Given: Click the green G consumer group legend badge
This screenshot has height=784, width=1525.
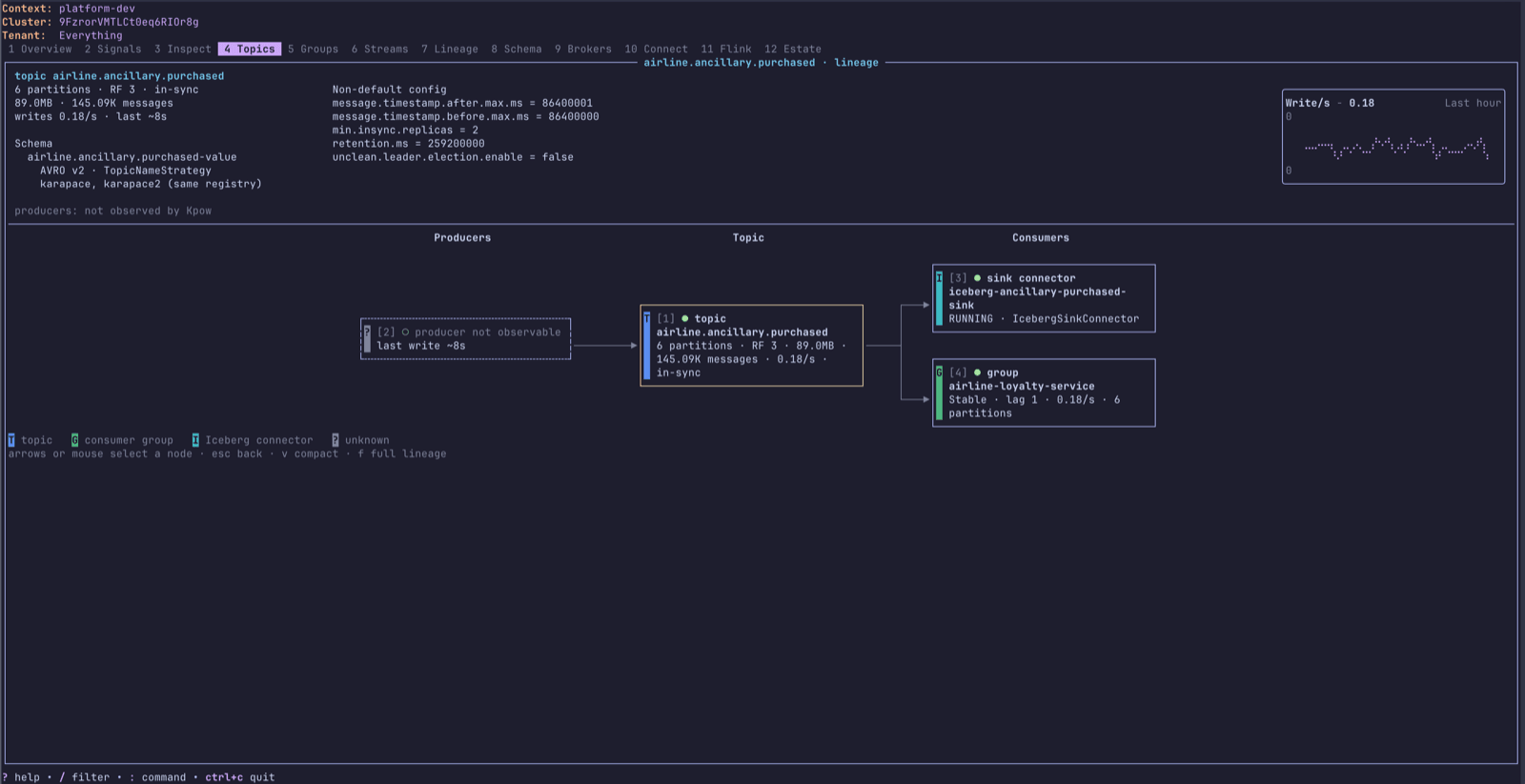Looking at the screenshot, I should point(74,440).
